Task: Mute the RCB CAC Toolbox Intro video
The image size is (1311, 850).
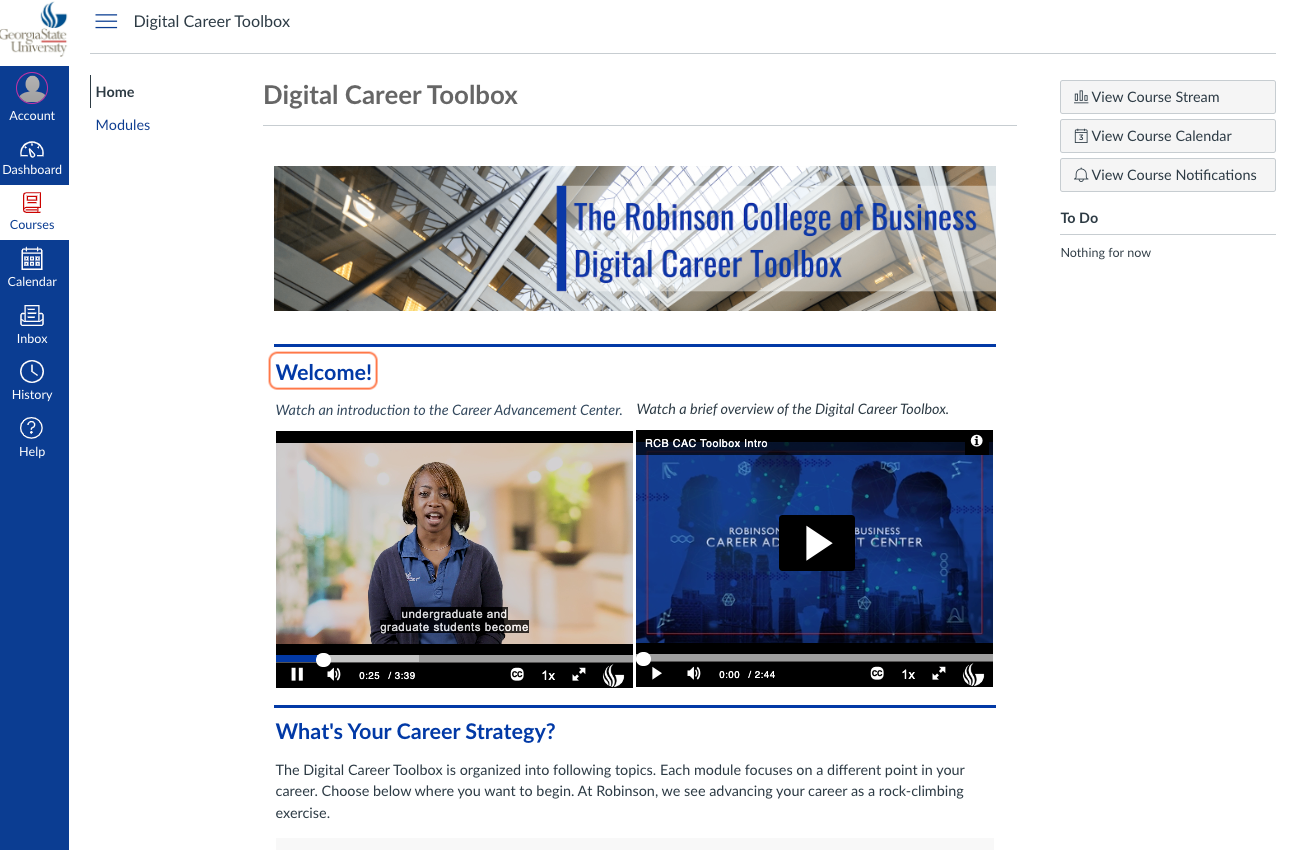Action: pyautogui.click(x=694, y=675)
